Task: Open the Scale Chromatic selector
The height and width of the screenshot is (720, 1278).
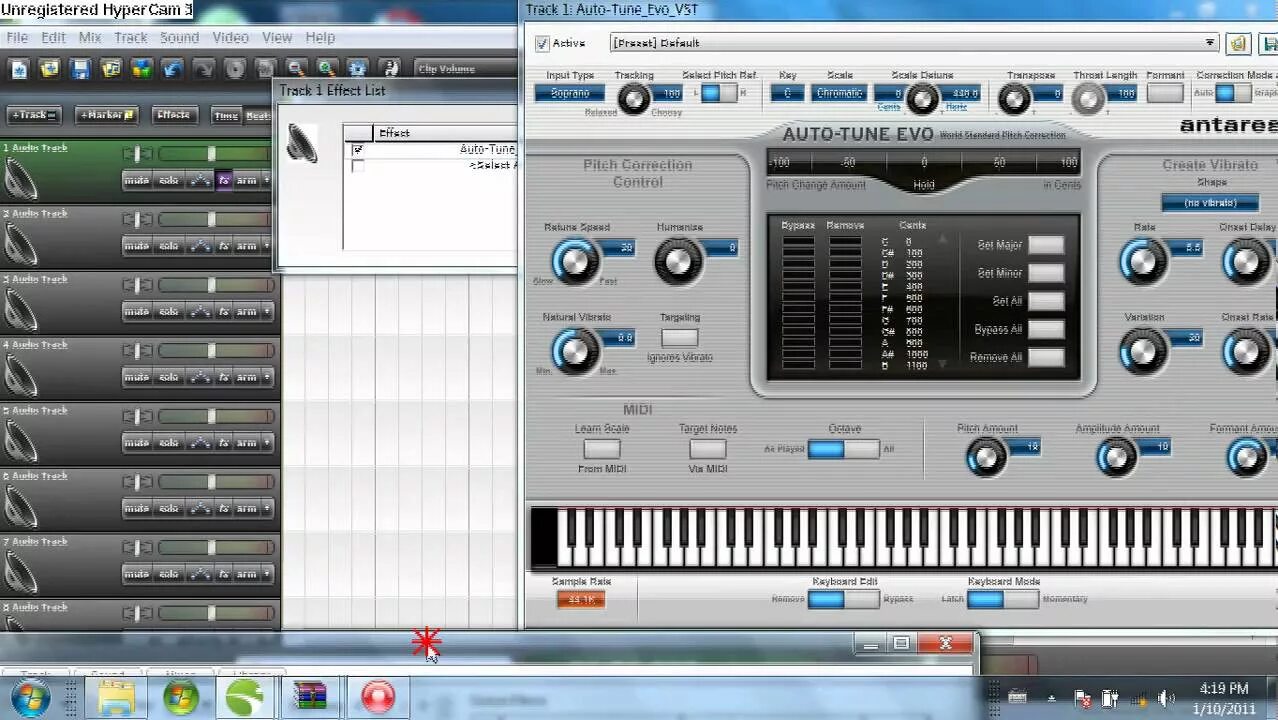Action: point(839,93)
